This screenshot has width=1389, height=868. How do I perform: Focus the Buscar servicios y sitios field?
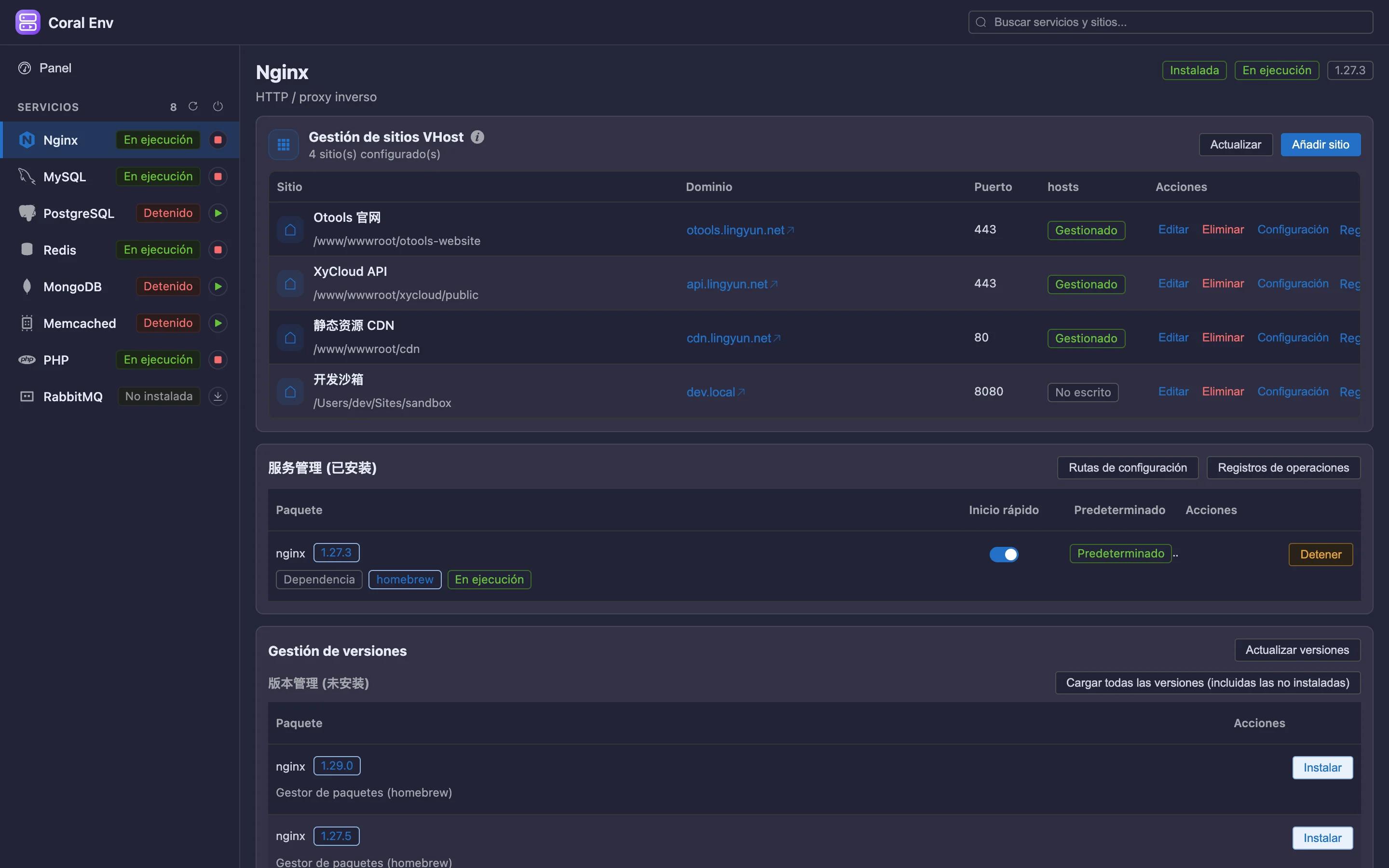pyautogui.click(x=1171, y=22)
